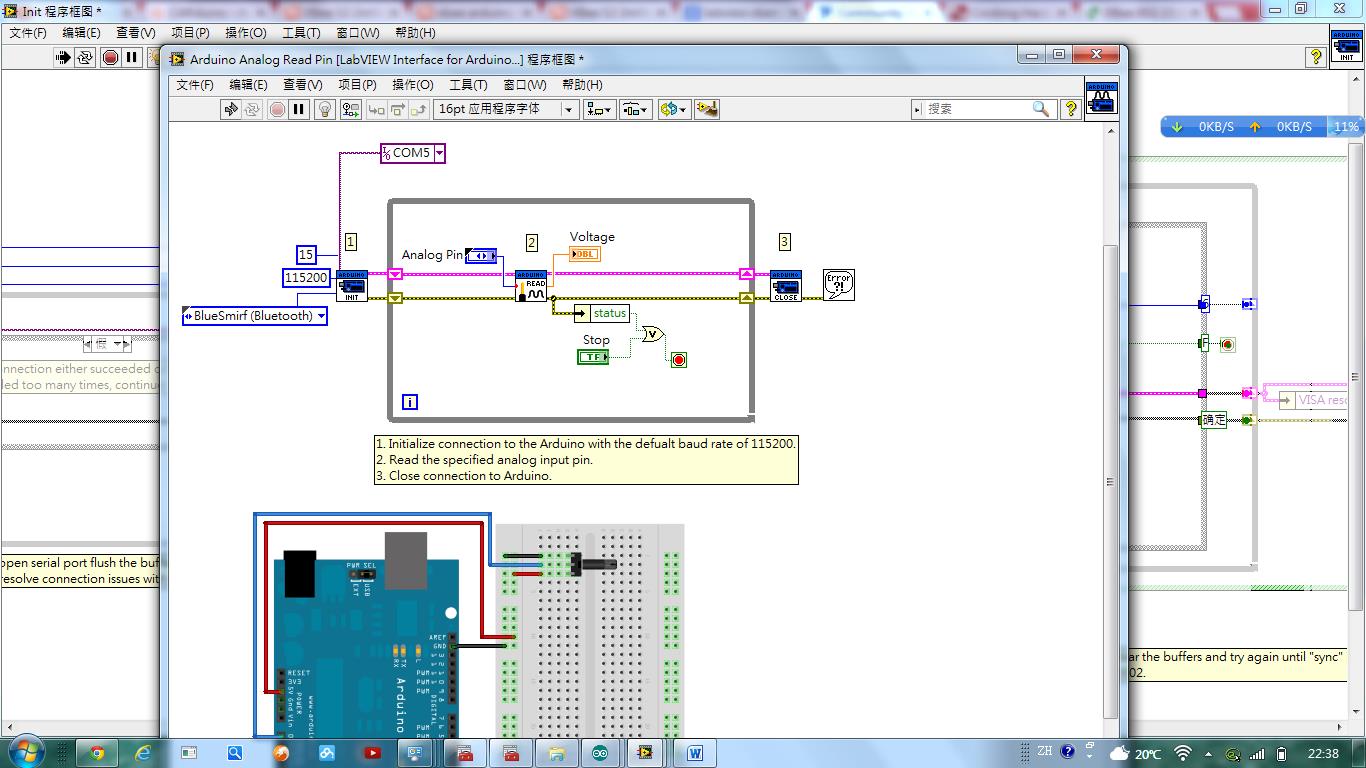
Task: Open the 16pt application font dropdown
Action: 506,109
